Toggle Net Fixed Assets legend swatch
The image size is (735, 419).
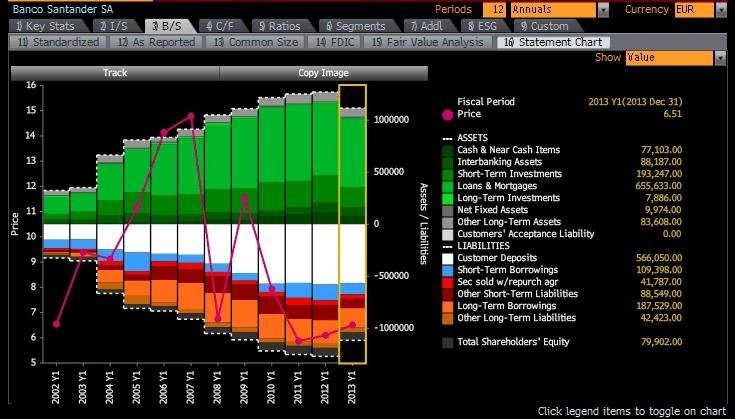point(448,210)
